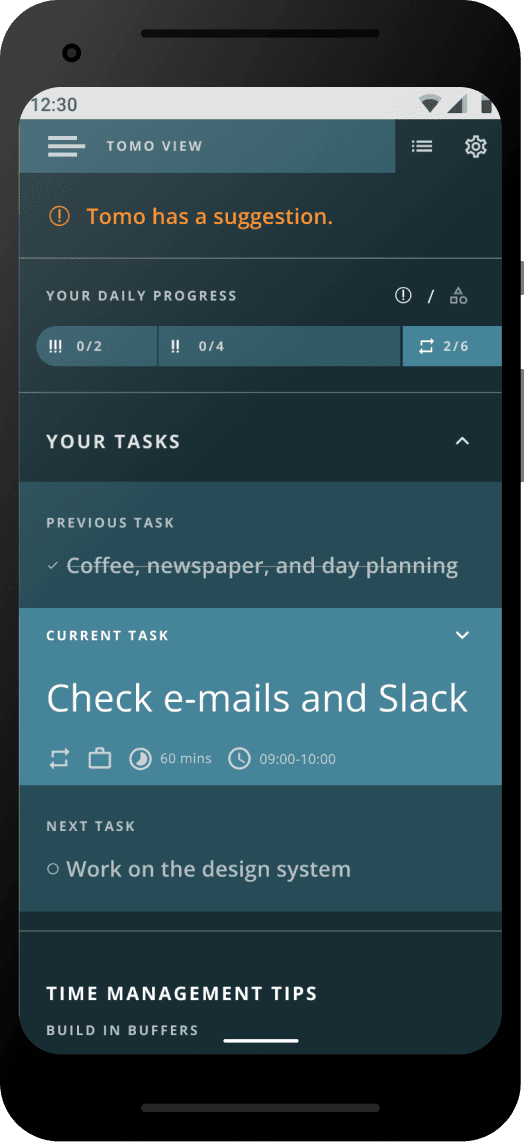
Task: Tap the repeat icon under current task
Action: (59, 759)
